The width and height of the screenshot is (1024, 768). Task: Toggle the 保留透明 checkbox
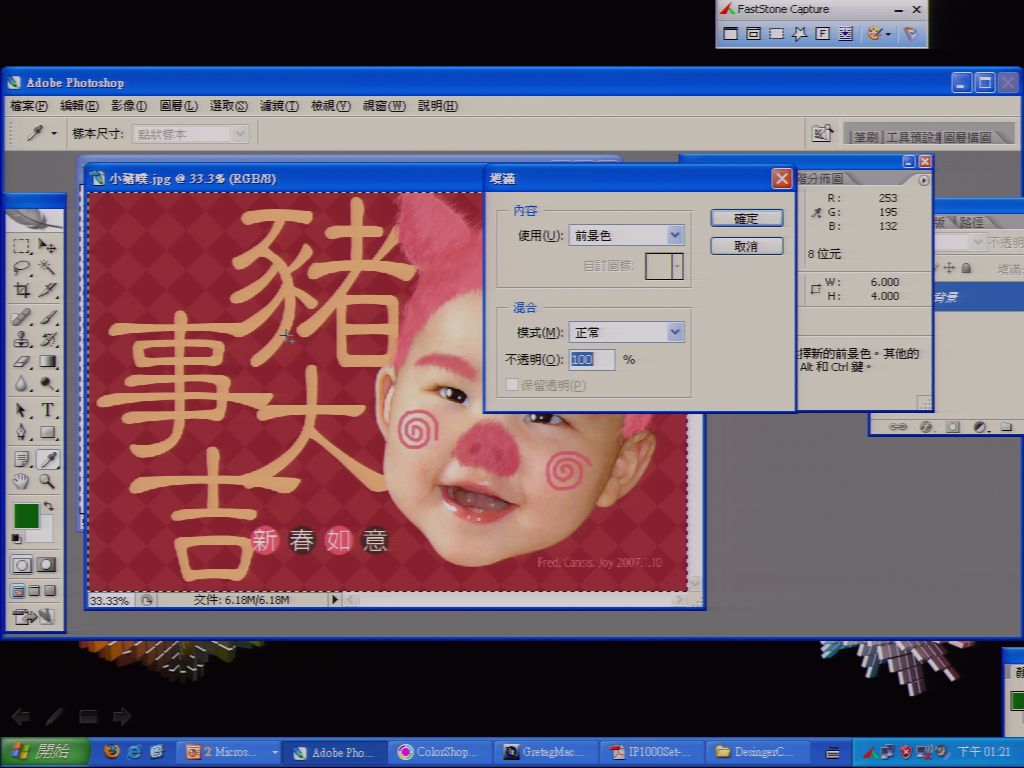pyautogui.click(x=511, y=385)
